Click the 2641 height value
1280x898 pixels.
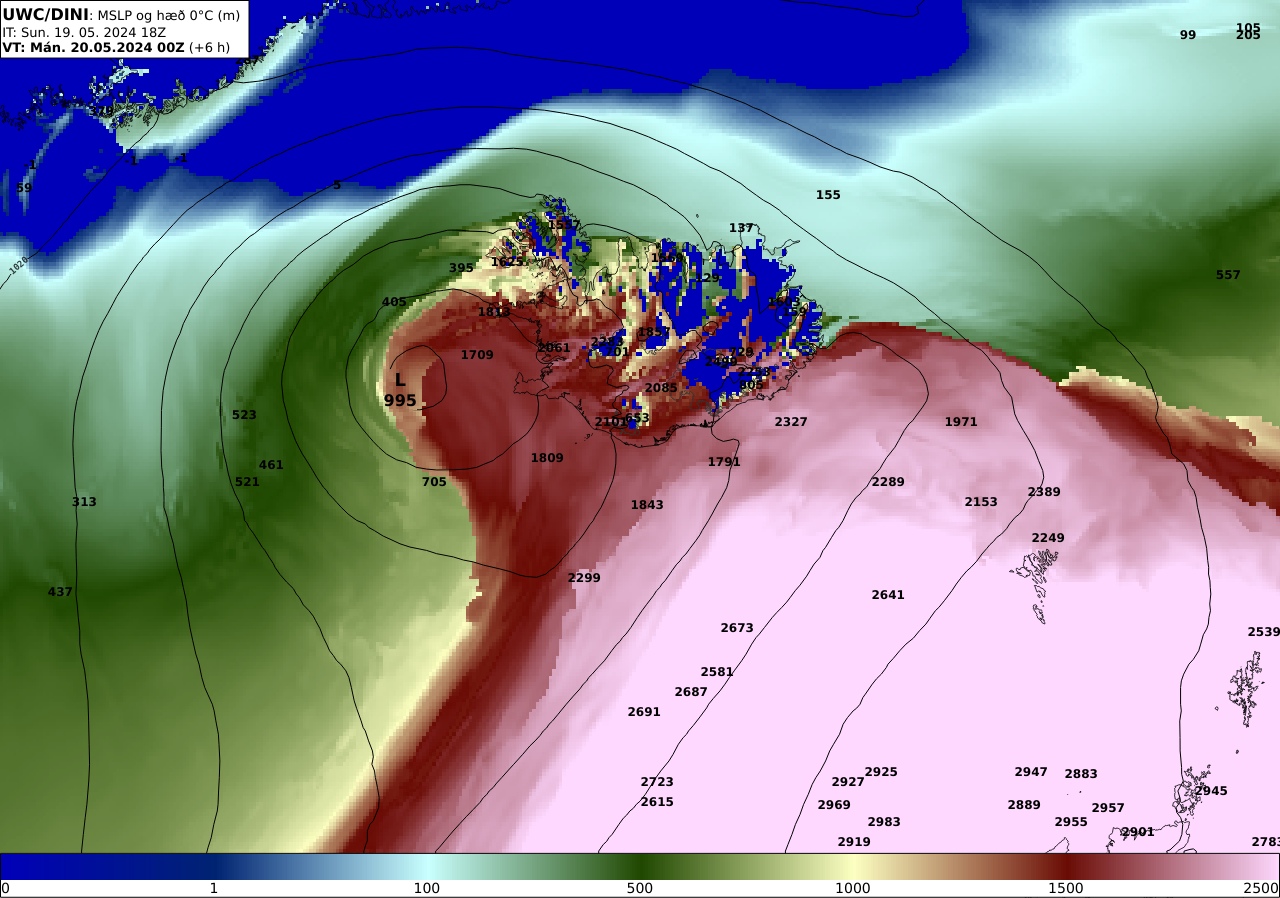click(x=888, y=595)
